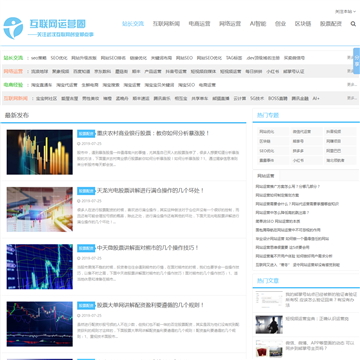Open the 宝宝树社区 tag link

point(47,99)
